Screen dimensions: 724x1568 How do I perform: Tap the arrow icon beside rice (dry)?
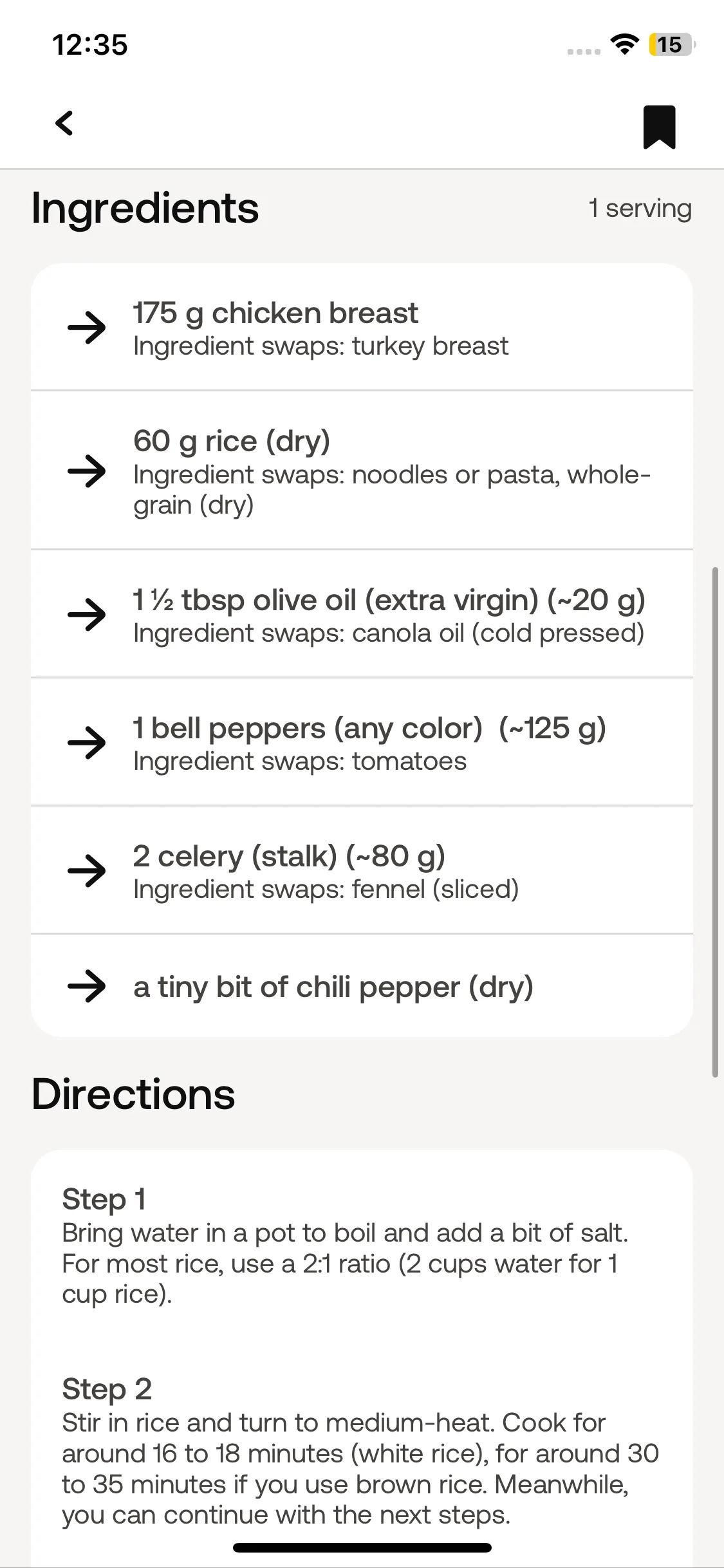(x=87, y=471)
